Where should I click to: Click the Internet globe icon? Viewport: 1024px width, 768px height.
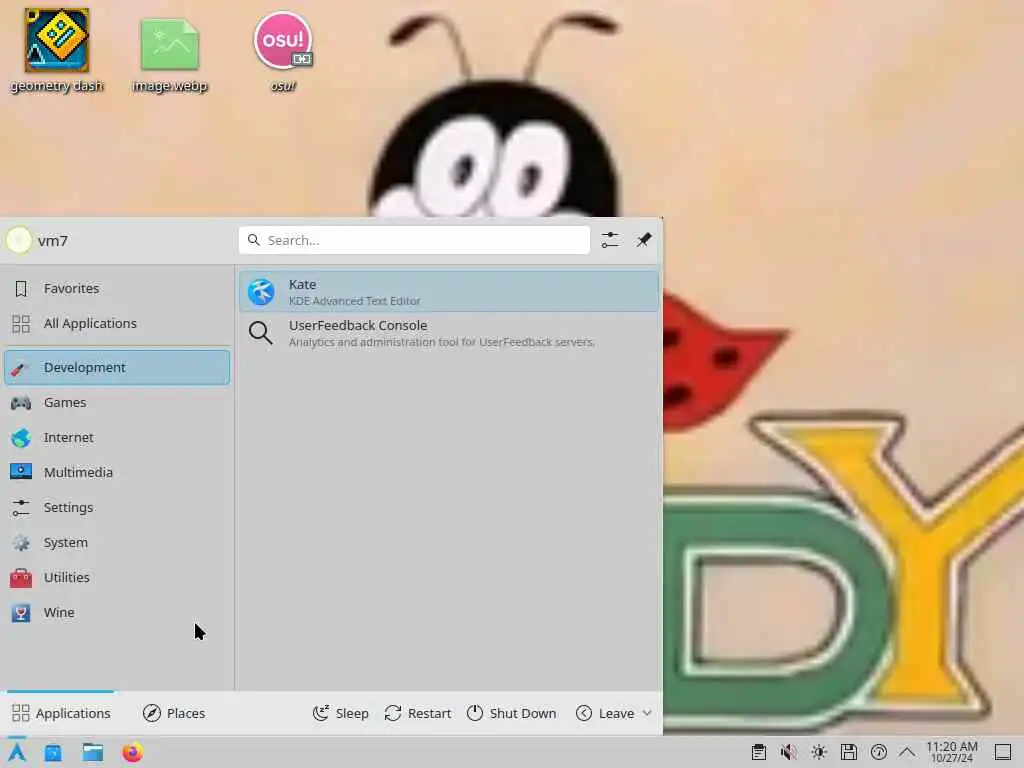point(21,438)
